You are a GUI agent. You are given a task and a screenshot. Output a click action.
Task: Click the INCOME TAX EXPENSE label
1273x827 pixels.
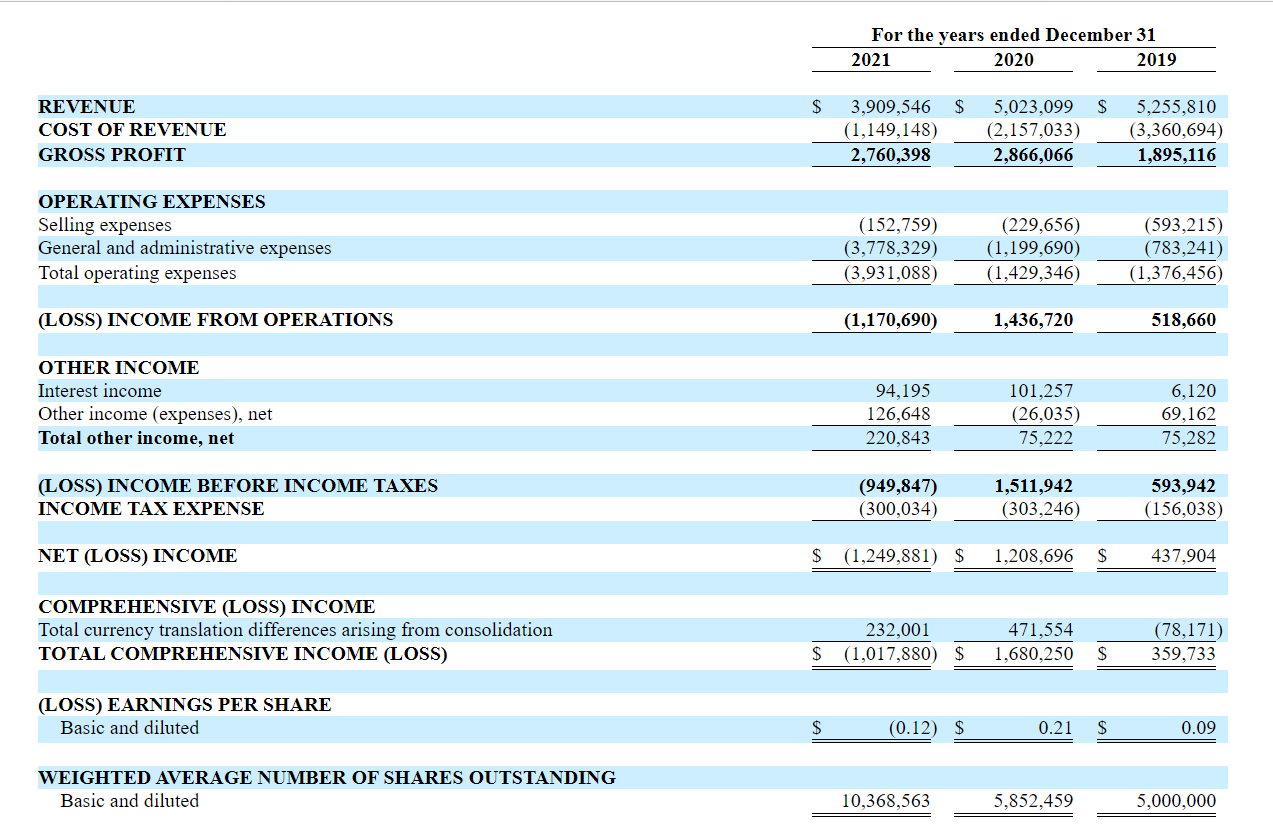pyautogui.click(x=151, y=509)
